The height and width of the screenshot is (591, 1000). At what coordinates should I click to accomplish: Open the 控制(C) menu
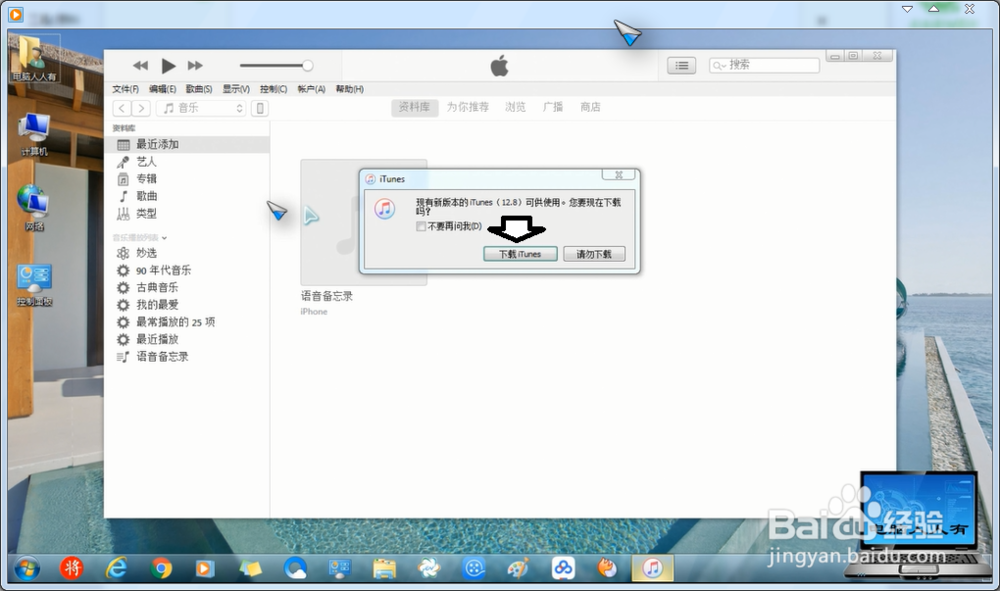click(274, 89)
